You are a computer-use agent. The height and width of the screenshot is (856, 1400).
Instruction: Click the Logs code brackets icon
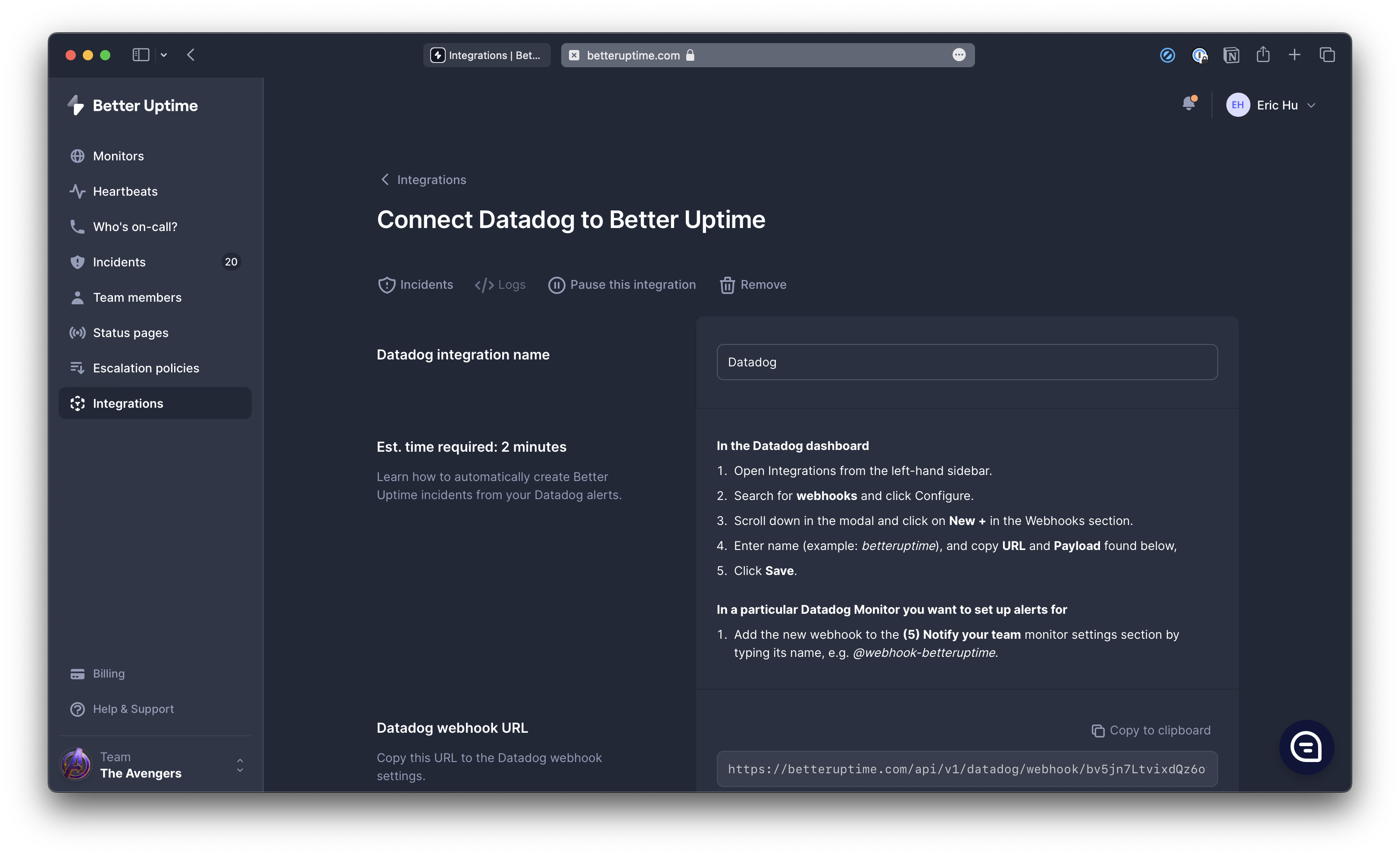(484, 285)
